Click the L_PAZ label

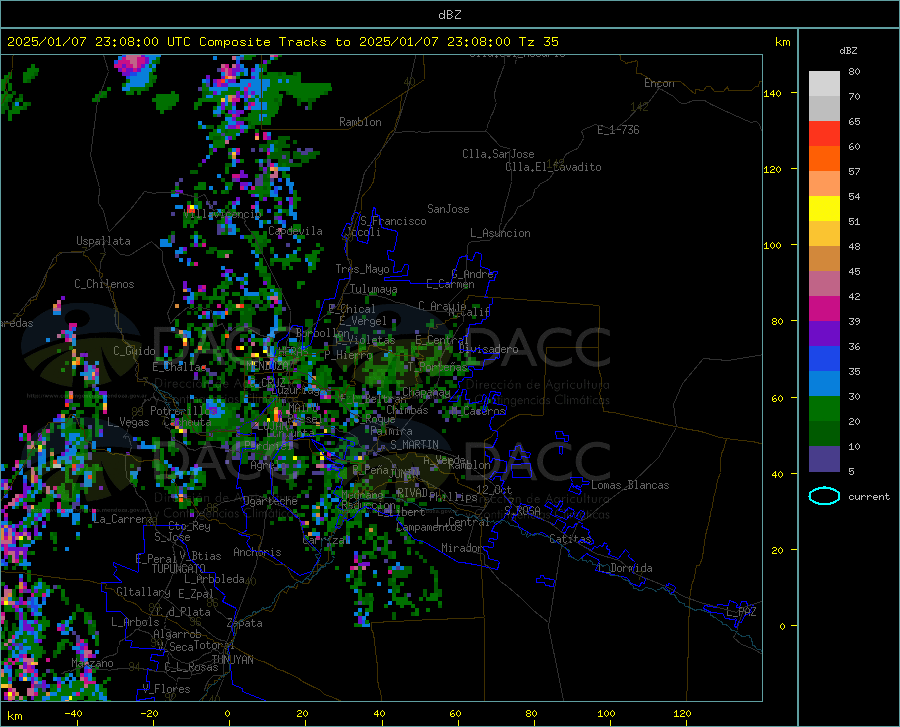coord(741,612)
